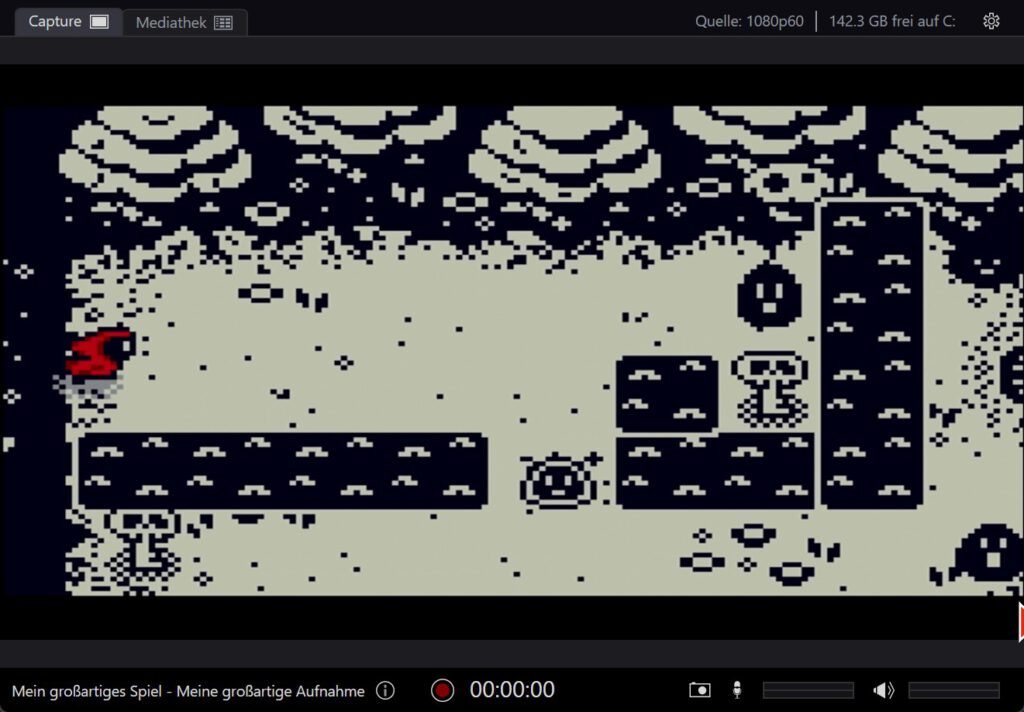Click the 142.3 GB frei auf C: label
The width and height of the screenshot is (1024, 712).
892,21
